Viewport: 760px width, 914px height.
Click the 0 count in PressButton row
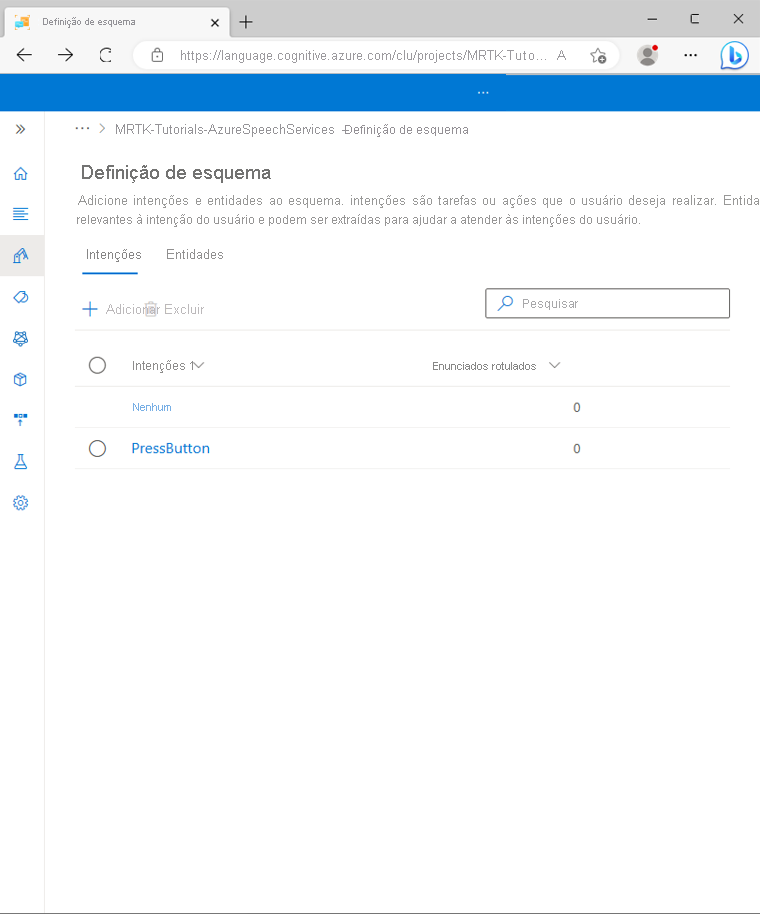[x=576, y=449]
